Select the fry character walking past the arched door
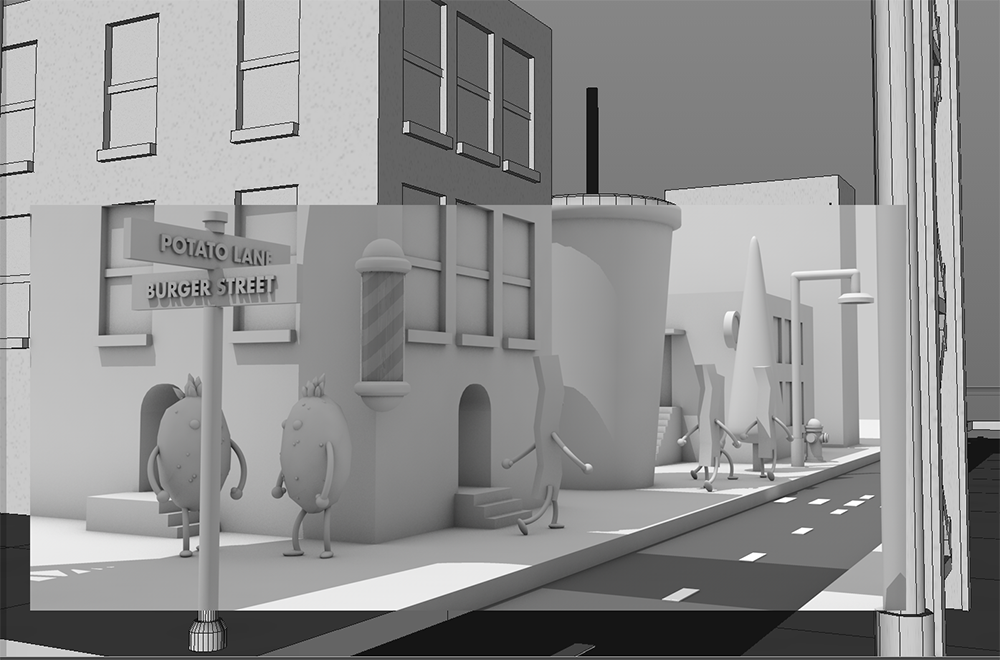Screen dimensions: 1000x660 (x=548, y=444)
